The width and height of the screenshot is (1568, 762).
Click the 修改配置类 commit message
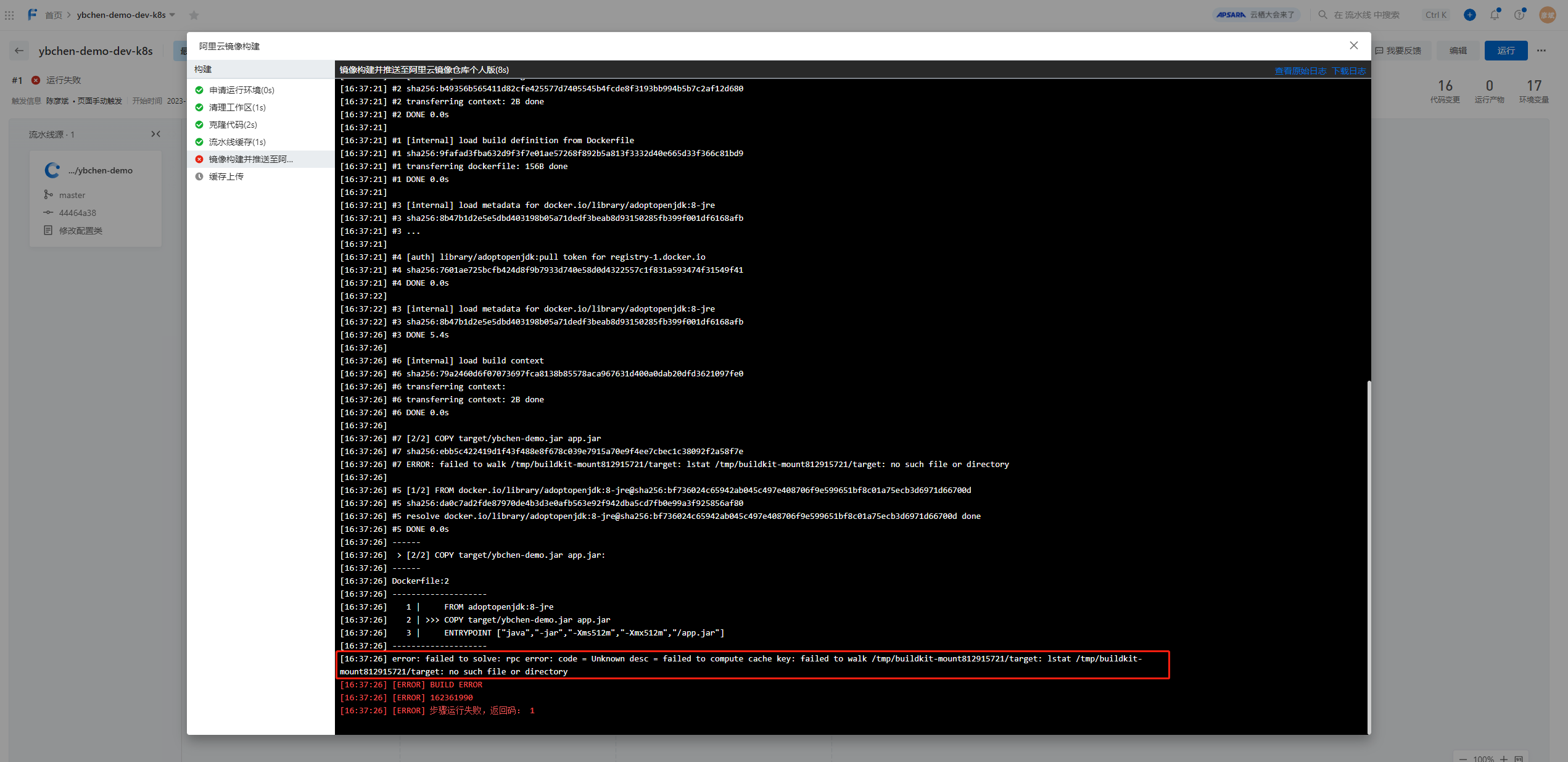click(x=81, y=231)
